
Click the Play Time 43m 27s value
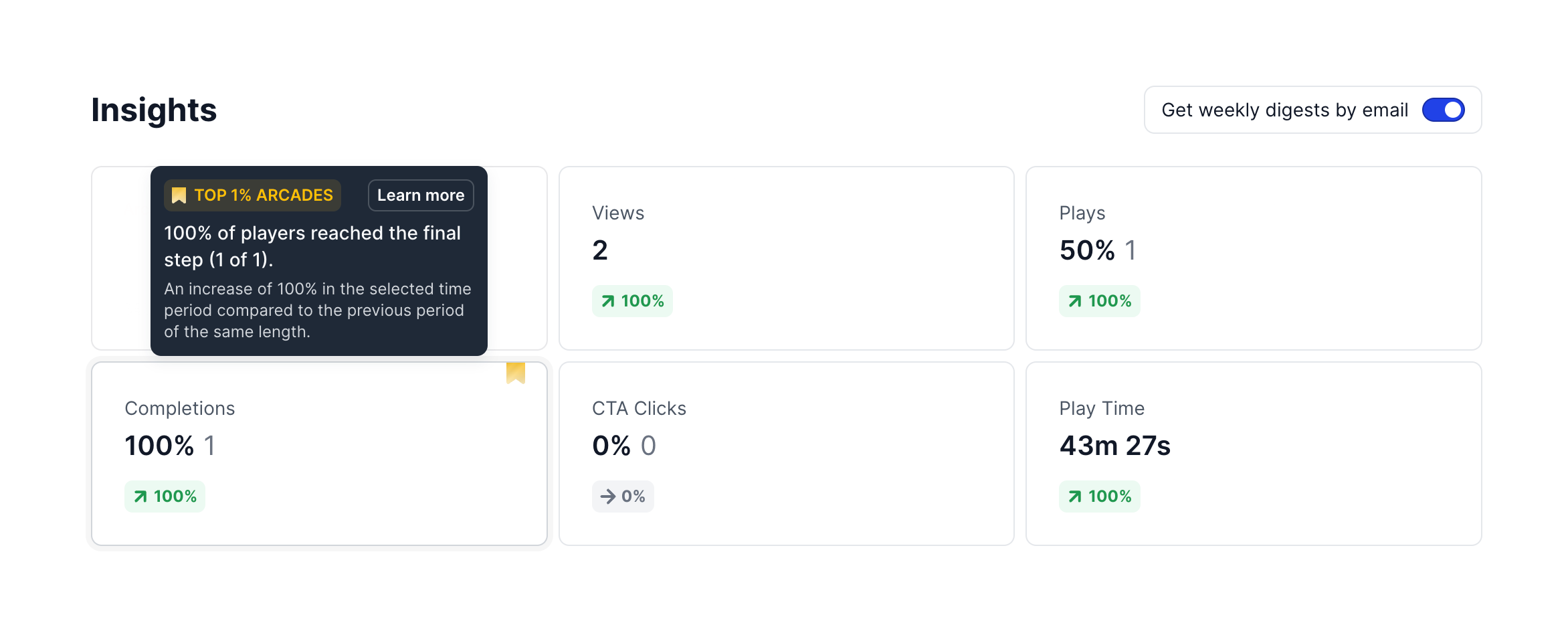click(x=1114, y=446)
